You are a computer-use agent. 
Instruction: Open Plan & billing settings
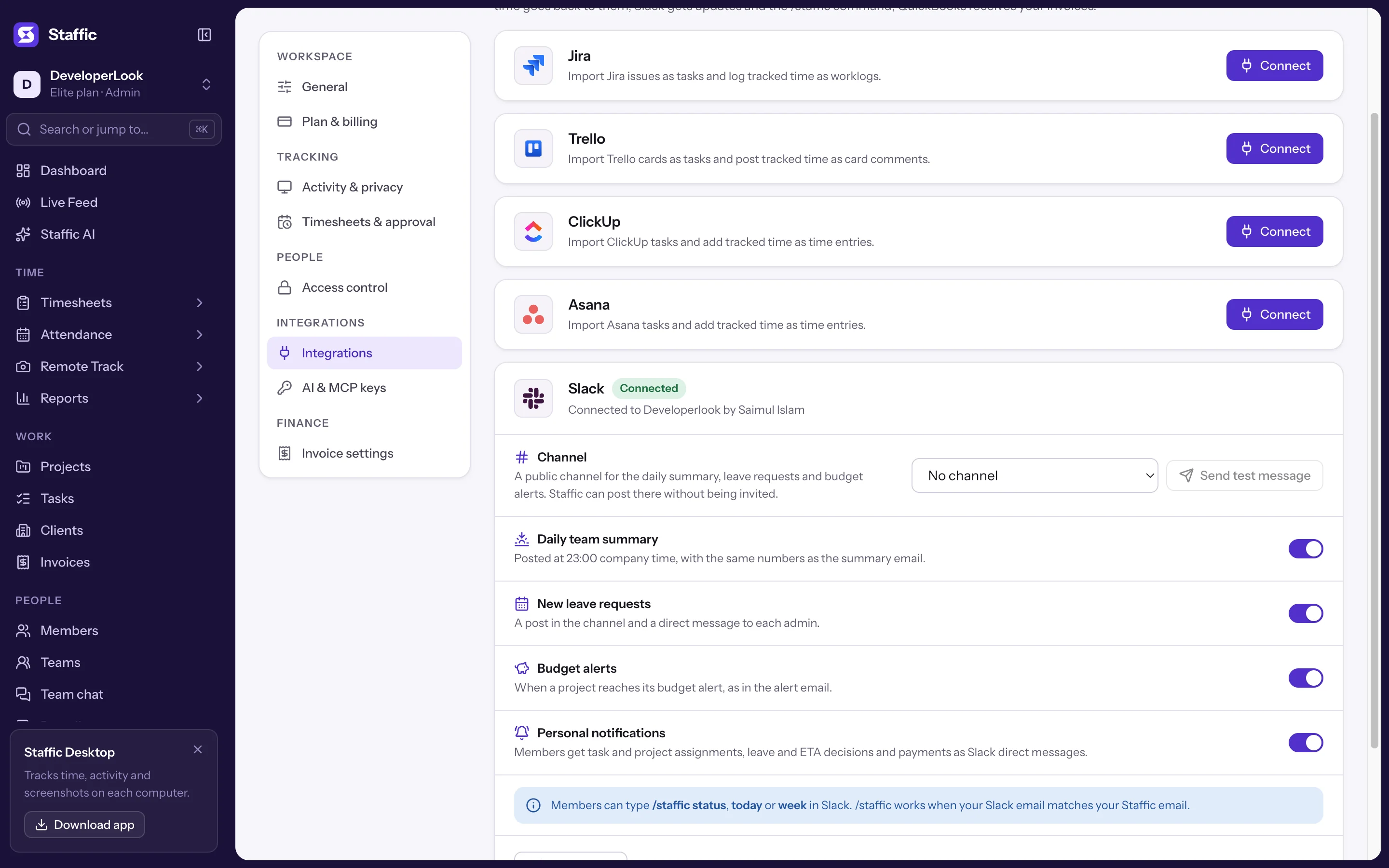coord(364,122)
